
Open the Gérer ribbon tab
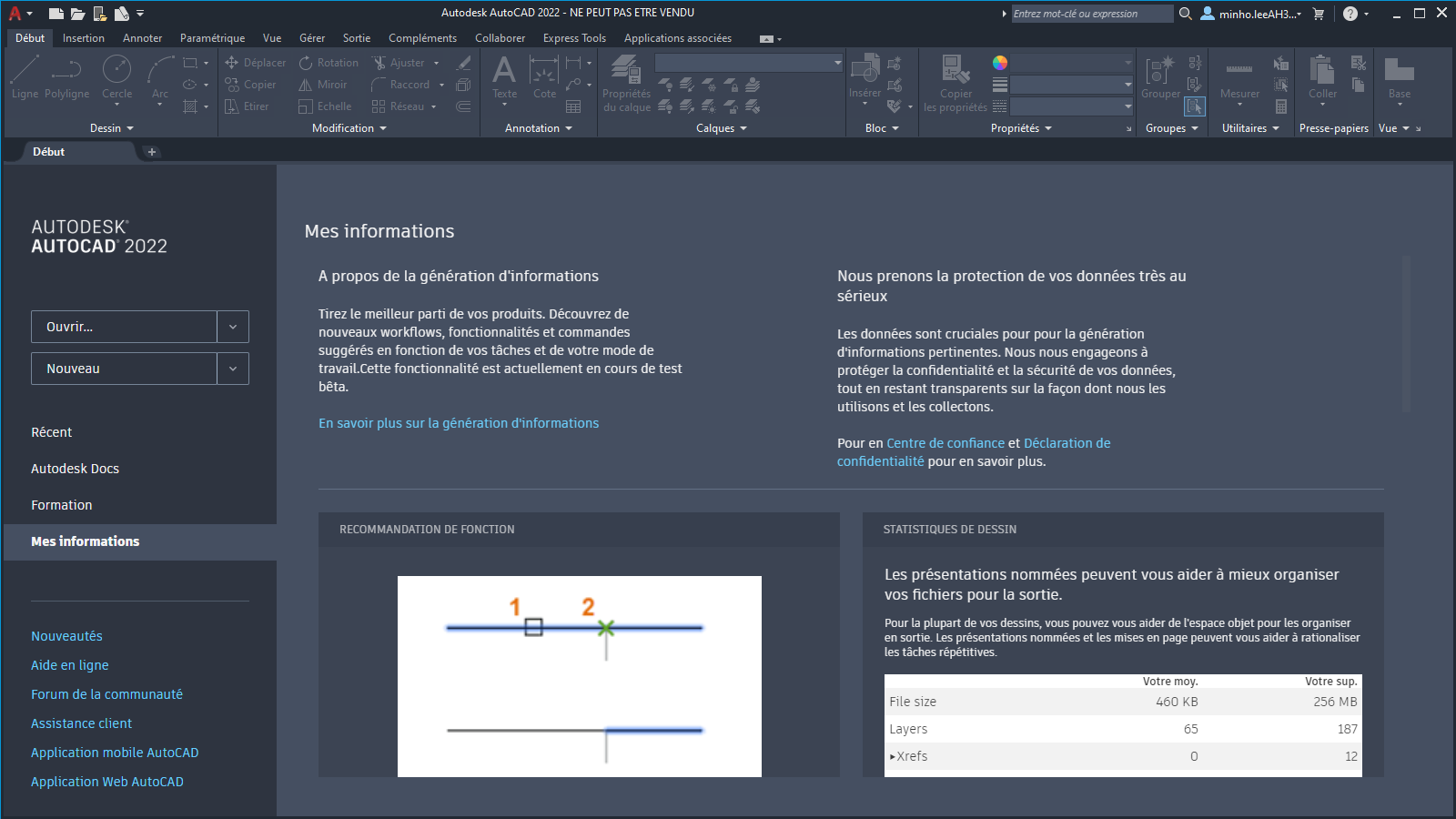point(312,38)
